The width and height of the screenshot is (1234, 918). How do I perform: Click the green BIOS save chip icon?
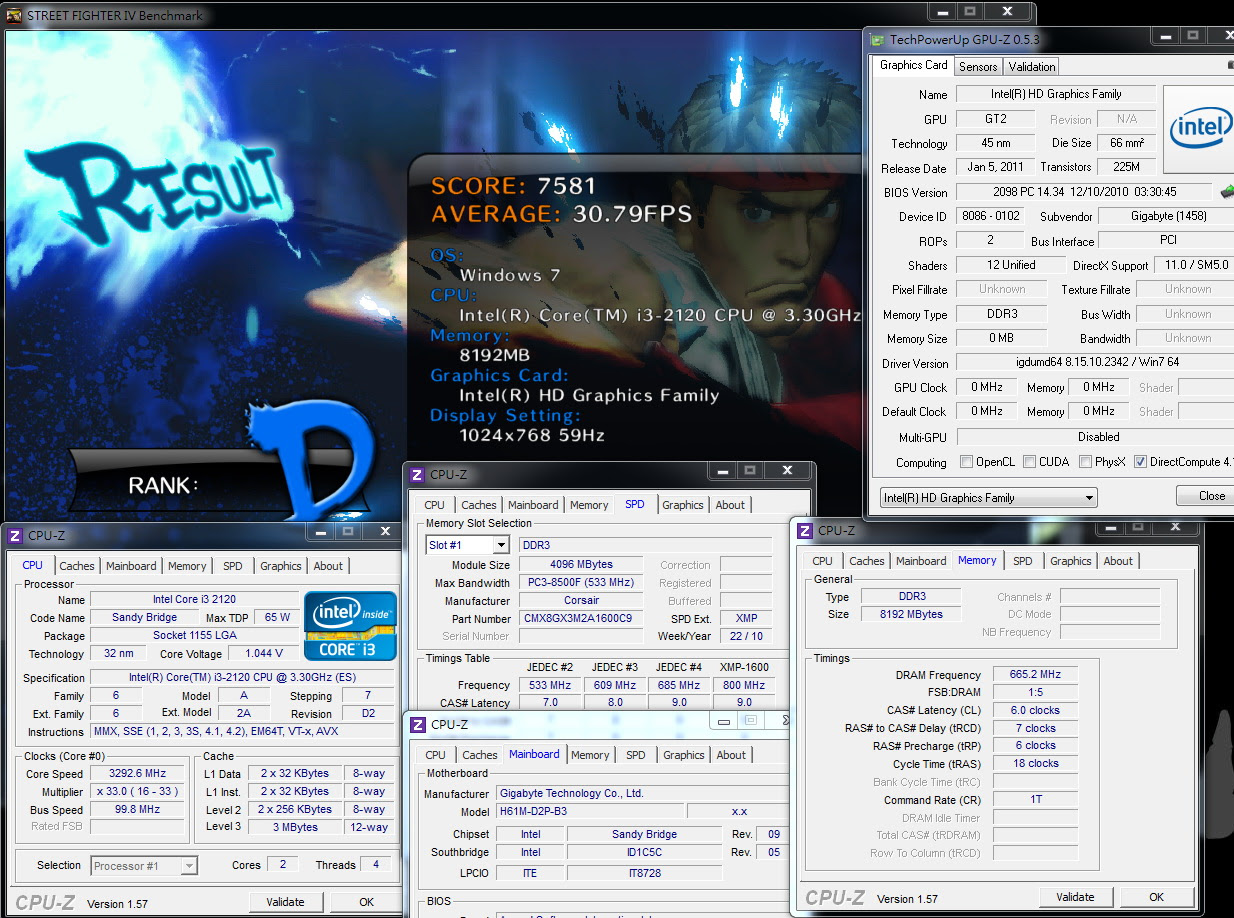coord(1227,192)
